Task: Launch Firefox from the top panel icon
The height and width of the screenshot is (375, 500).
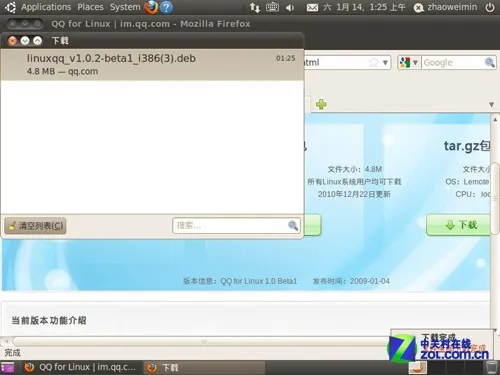Action: 151,7
